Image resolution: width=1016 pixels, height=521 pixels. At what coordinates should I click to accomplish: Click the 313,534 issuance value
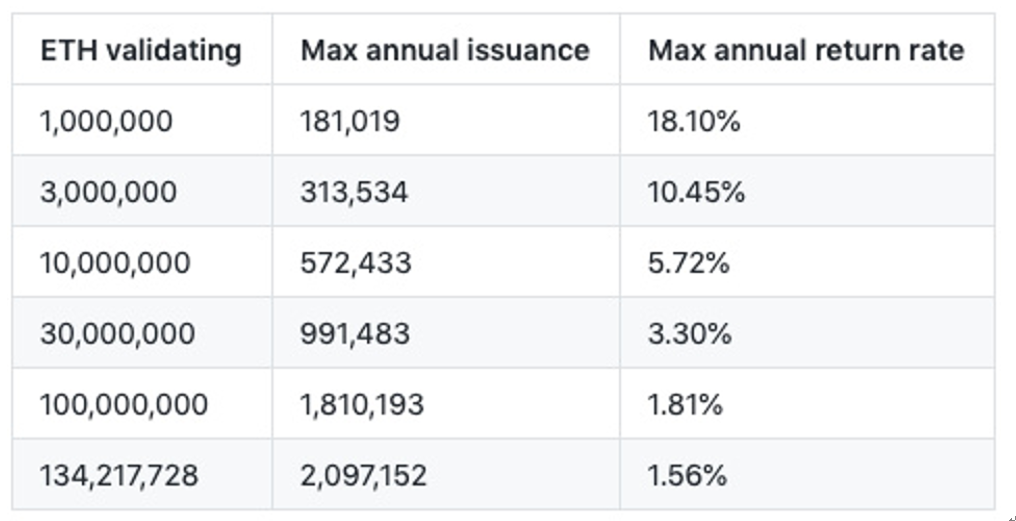(354, 192)
